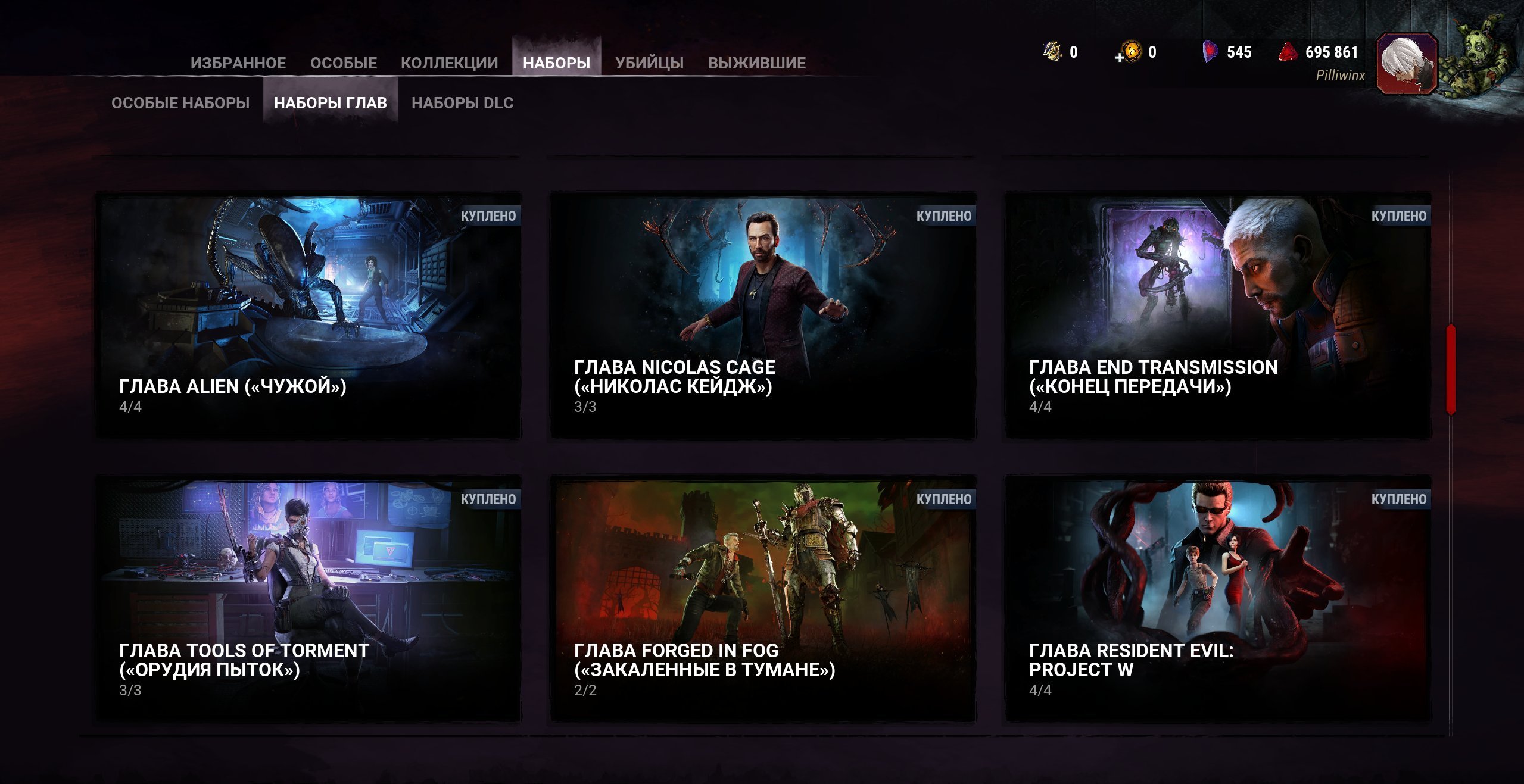This screenshot has height=784, width=1524.
Task: Open the Tools of Torment chapter bundle
Action: 308,598
